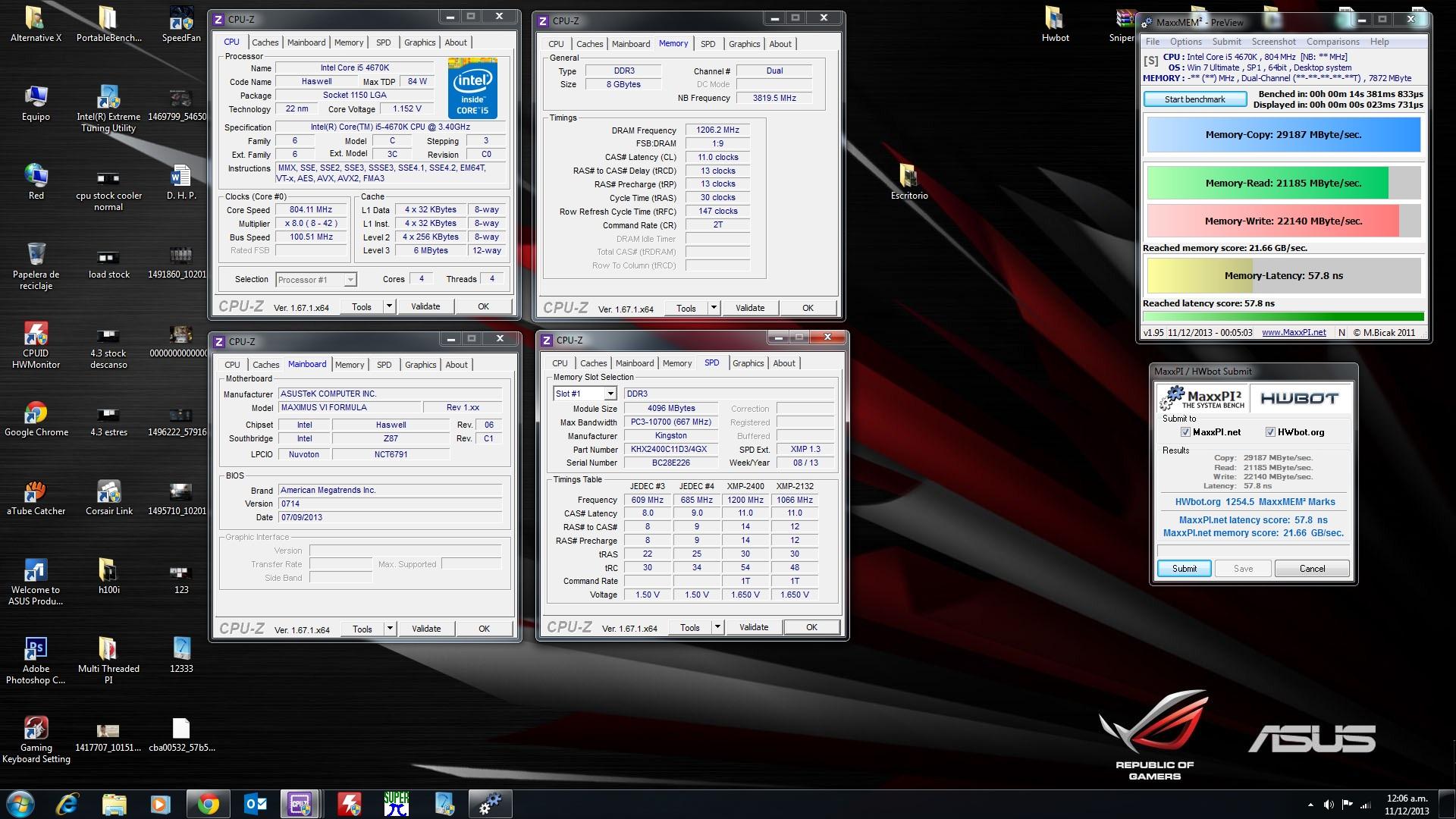Open the Escritorio folder icon
Viewport: 1456px width, 819px height.
point(909,180)
